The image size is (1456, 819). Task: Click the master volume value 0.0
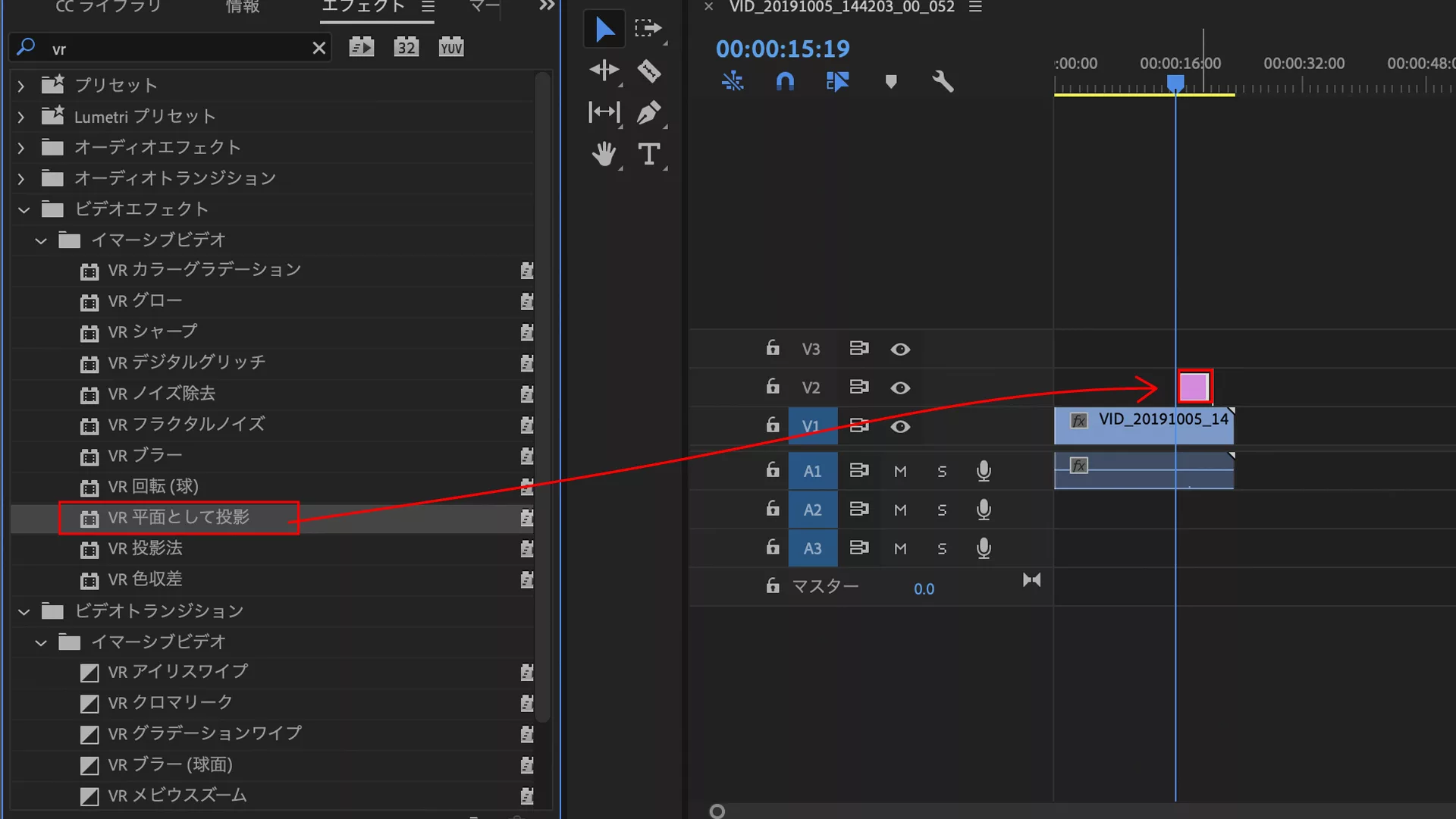click(x=924, y=589)
